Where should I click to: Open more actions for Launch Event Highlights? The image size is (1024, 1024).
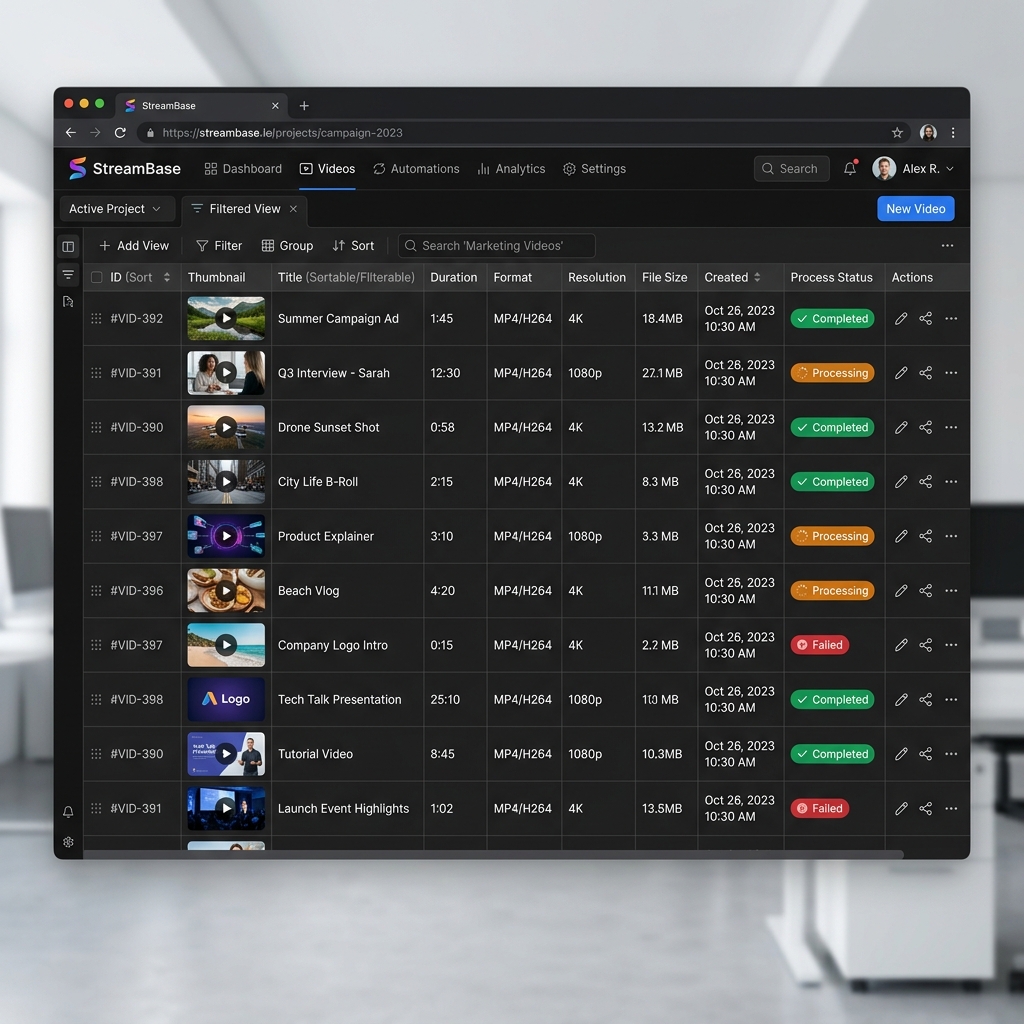(x=951, y=808)
